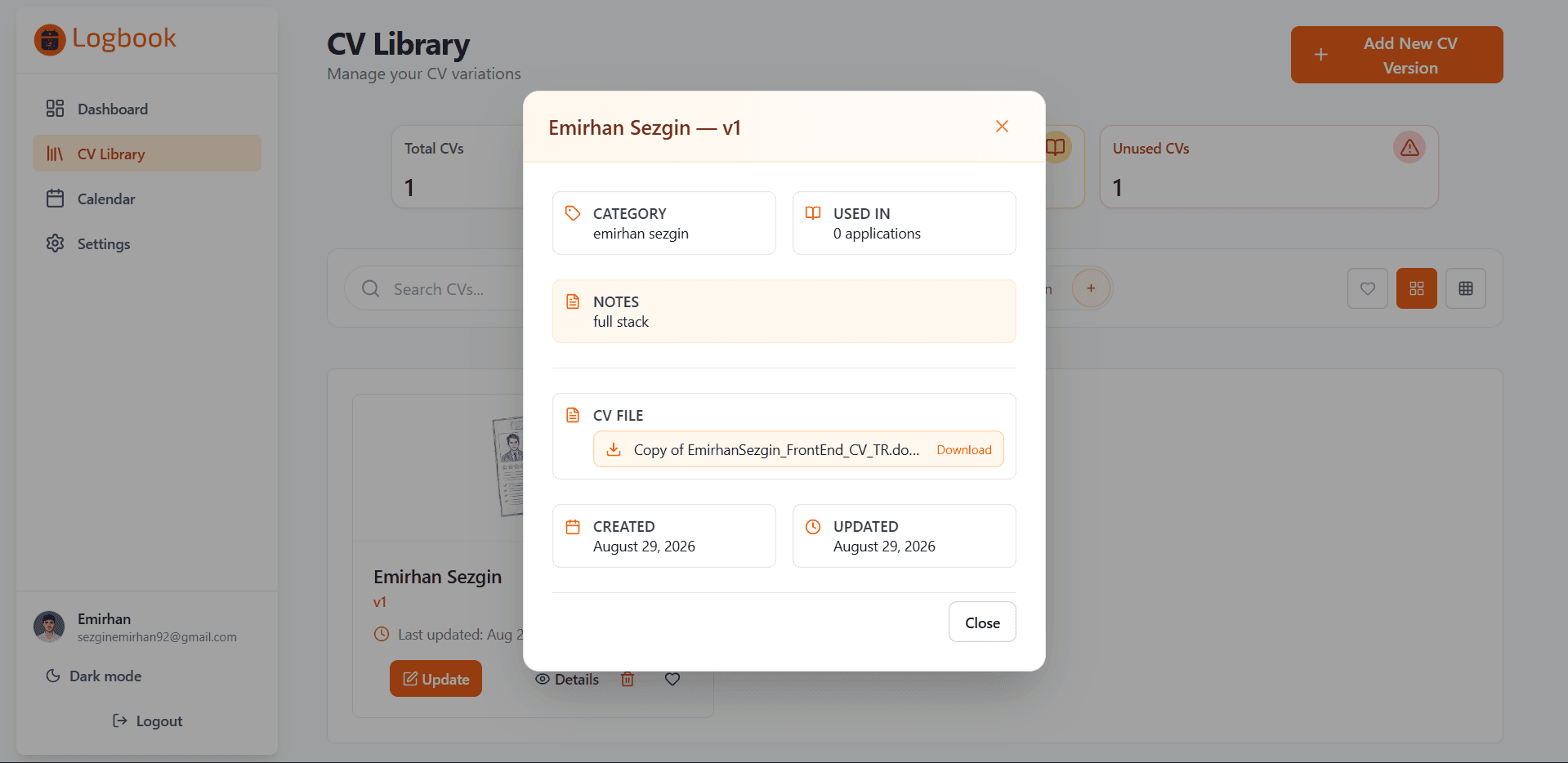Switch to grid view

[1416, 288]
